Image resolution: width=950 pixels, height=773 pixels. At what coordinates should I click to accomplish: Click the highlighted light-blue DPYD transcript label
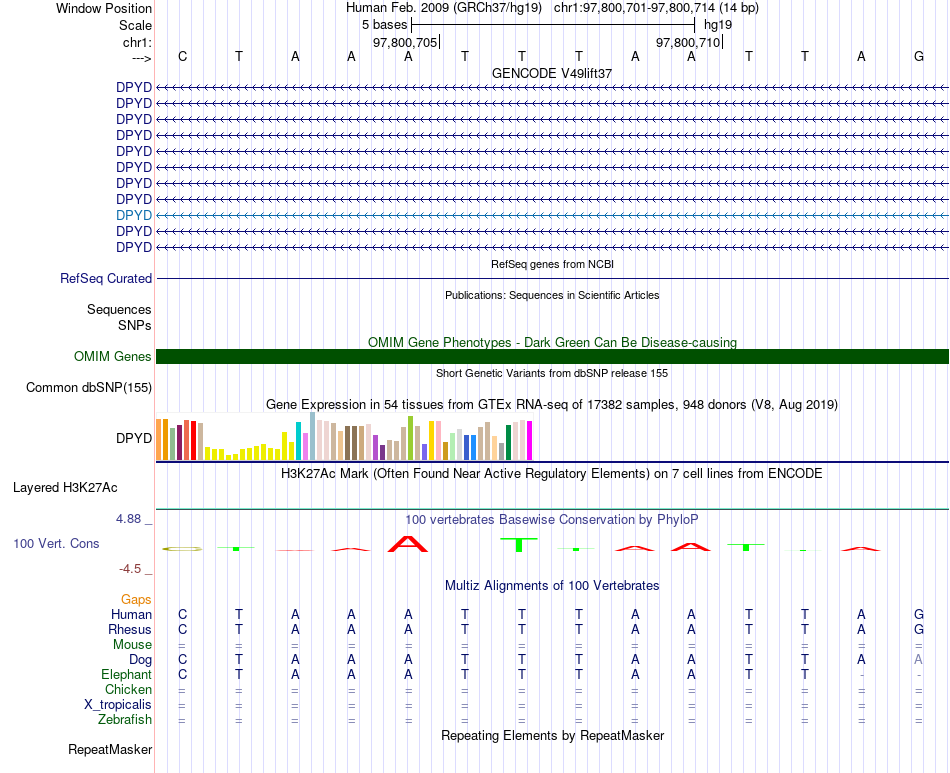point(134,215)
